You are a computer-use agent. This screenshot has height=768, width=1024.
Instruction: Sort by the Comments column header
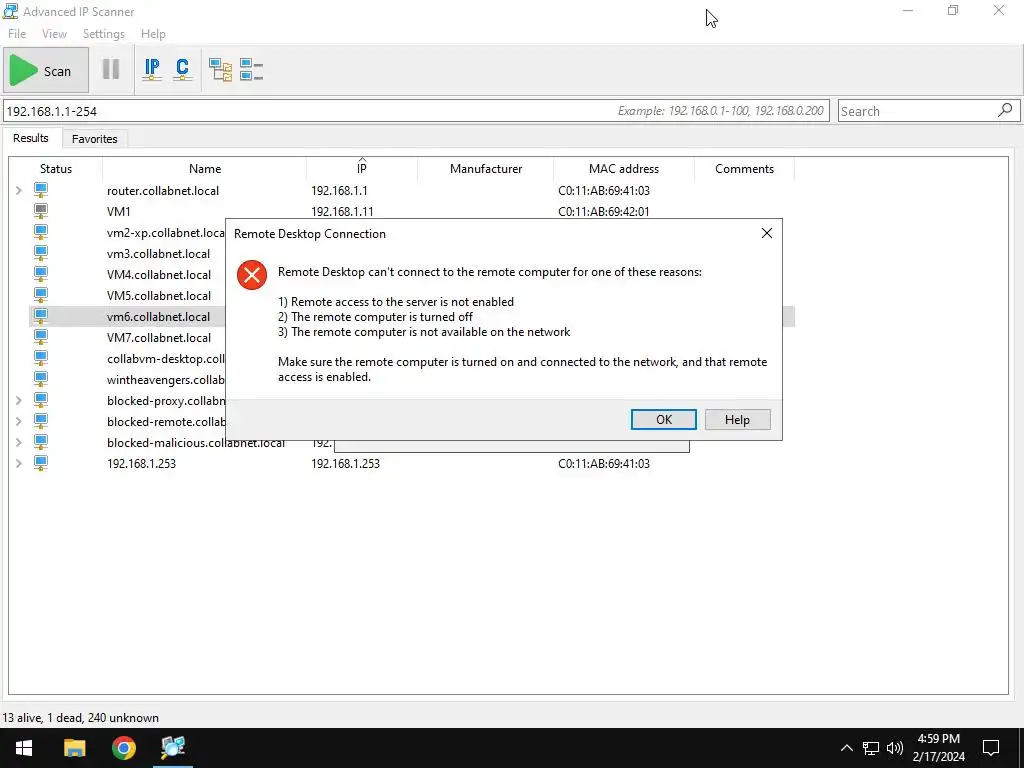coord(744,168)
